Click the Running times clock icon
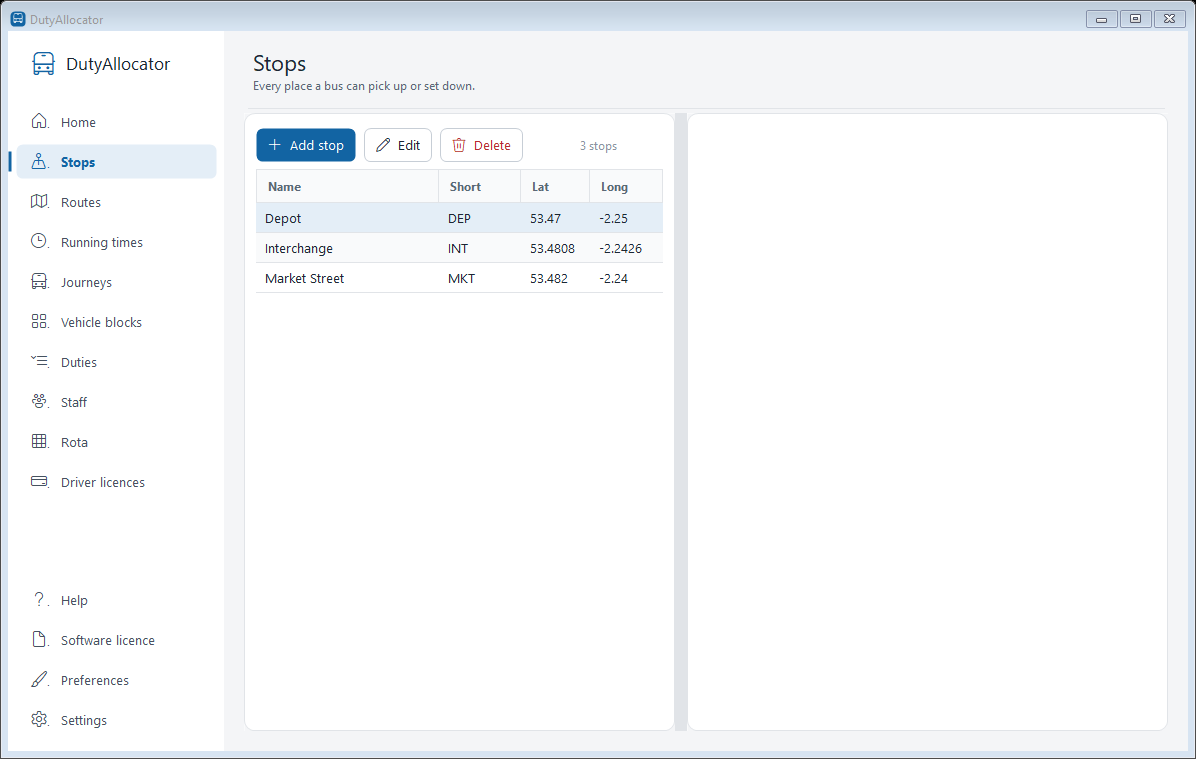 point(40,241)
